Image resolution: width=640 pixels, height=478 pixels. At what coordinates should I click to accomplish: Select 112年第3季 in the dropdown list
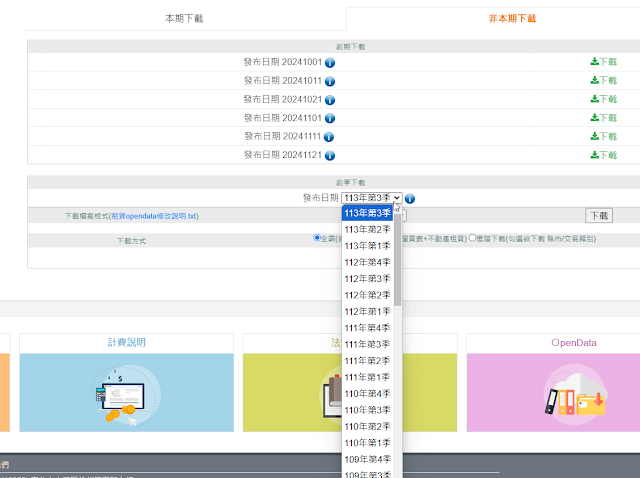click(367, 279)
